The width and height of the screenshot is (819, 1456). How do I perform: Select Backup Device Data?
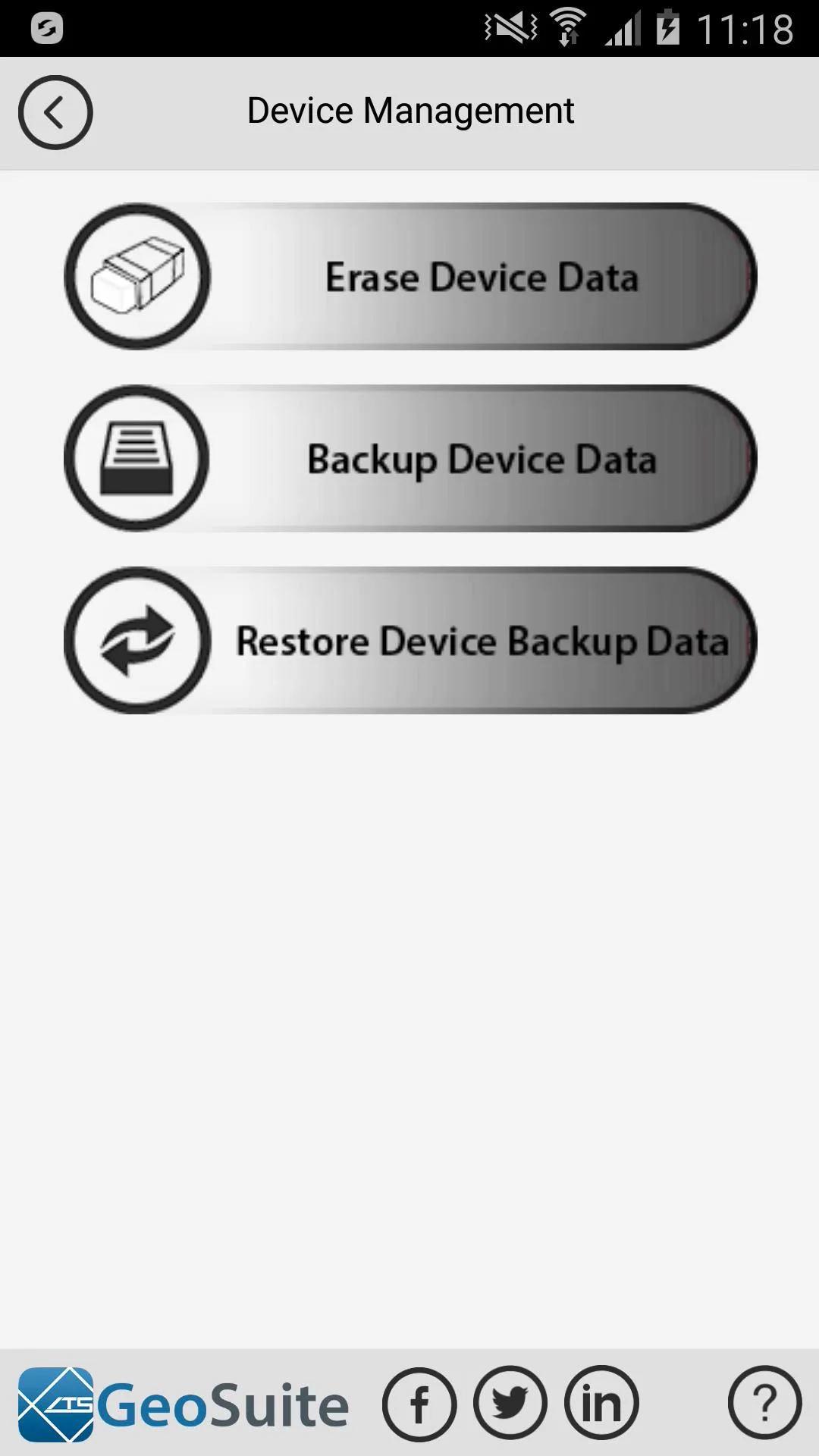pos(410,458)
